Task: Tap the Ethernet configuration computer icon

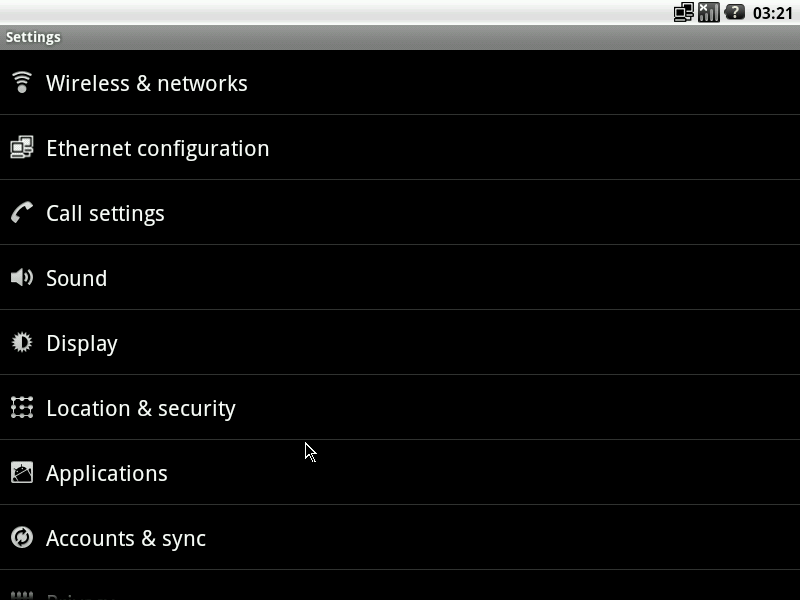Action: (22, 147)
